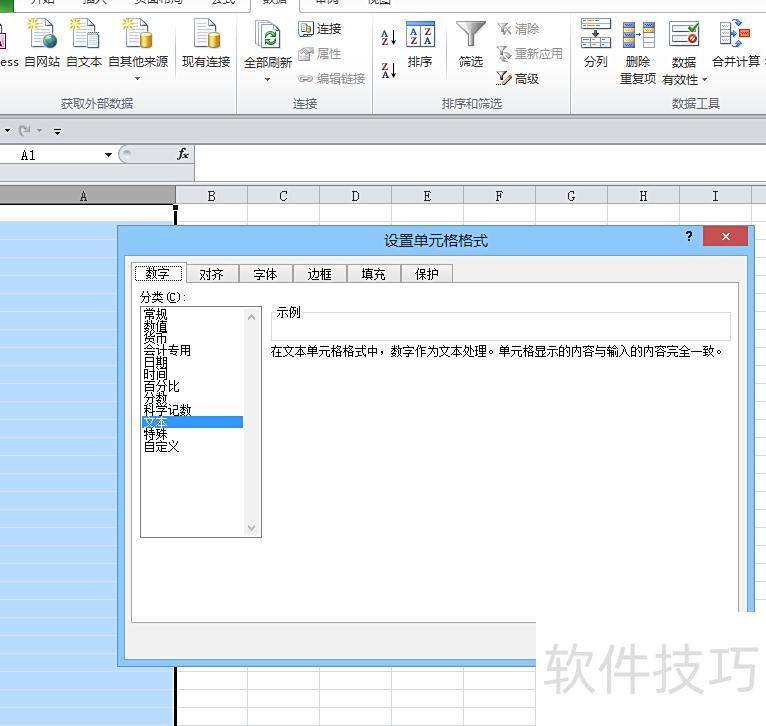Customize quick access toolbar dropdown
766x726 pixels.
coord(58,131)
